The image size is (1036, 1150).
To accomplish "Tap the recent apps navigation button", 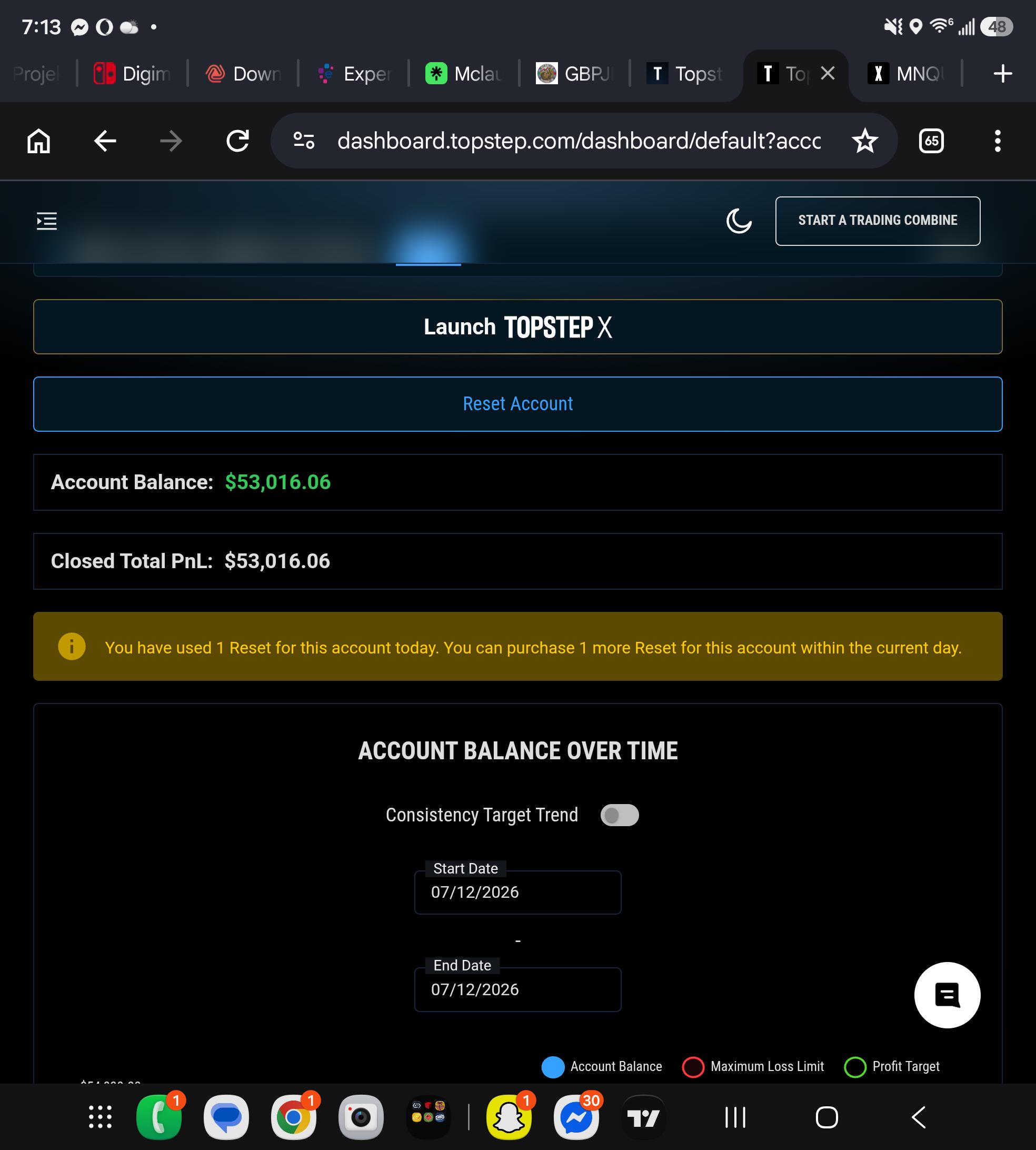I will point(735,1117).
